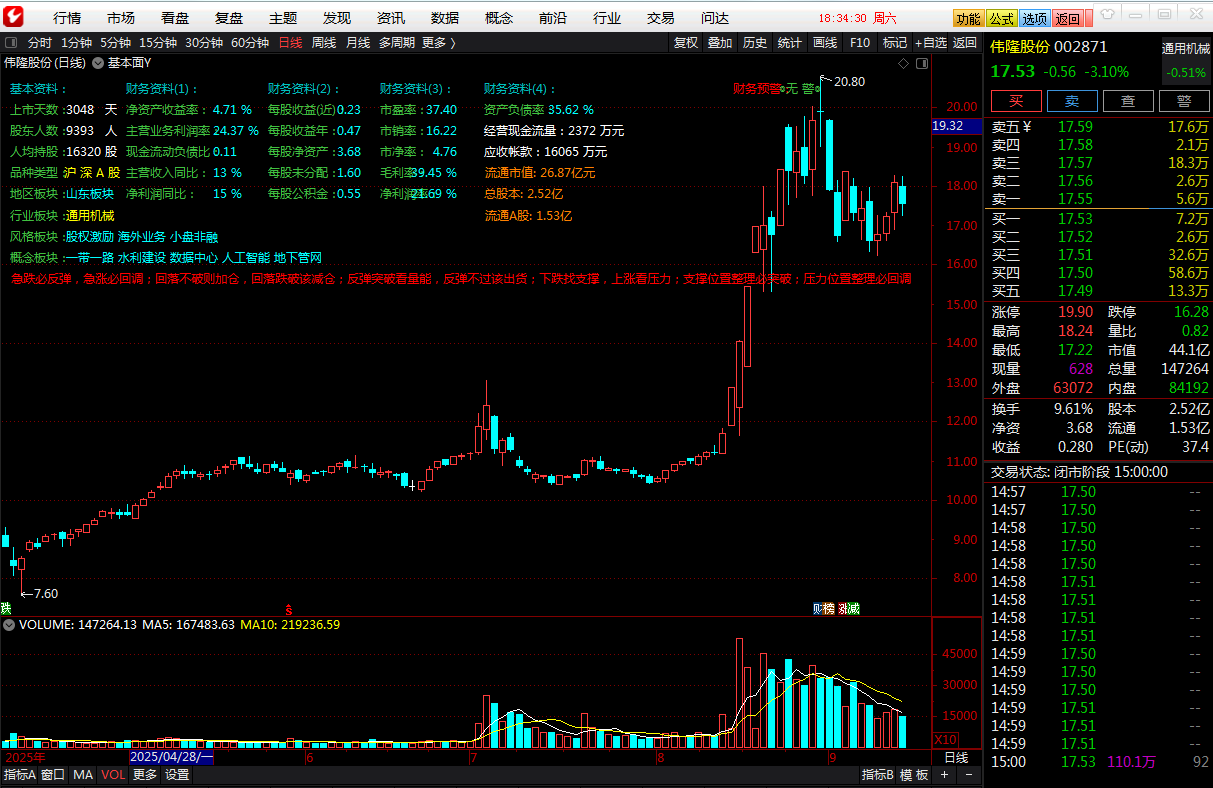Click the orange 功能 button
This screenshot has height=788, width=1213.
[968, 18]
